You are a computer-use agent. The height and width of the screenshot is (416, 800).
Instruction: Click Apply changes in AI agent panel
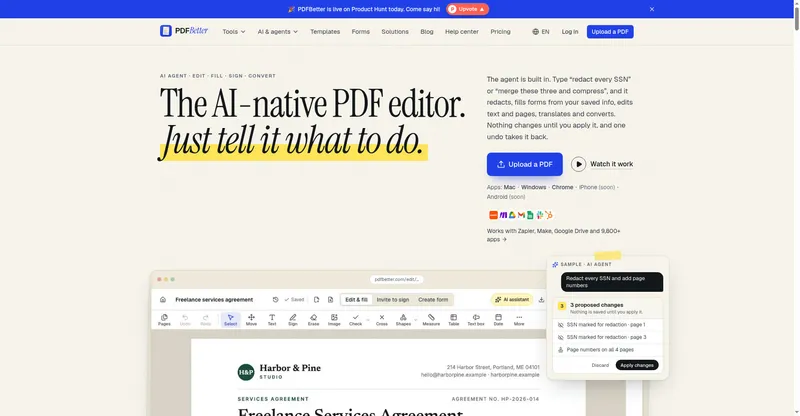click(x=637, y=365)
